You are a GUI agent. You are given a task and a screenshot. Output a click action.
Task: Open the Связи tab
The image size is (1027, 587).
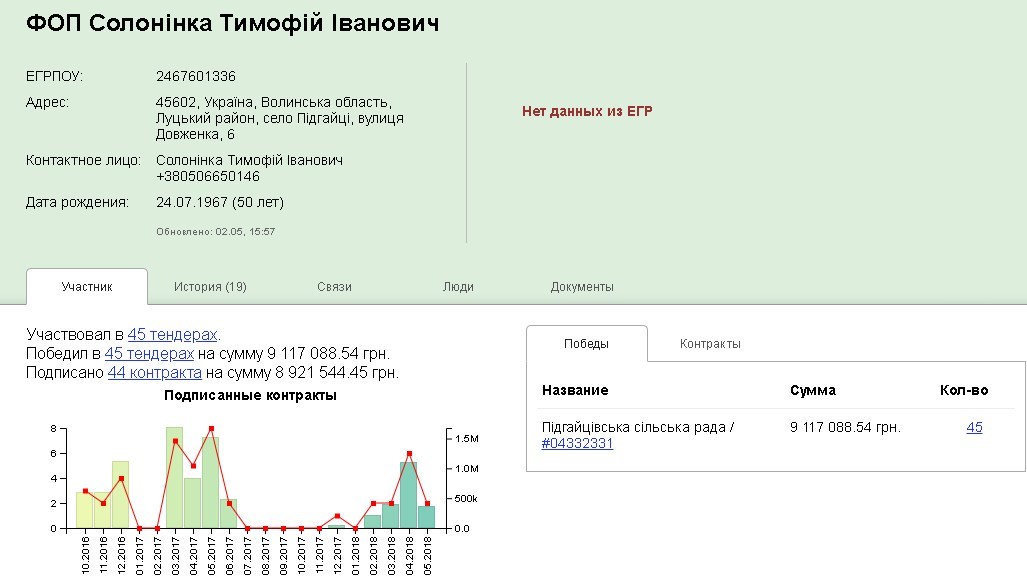click(x=334, y=287)
